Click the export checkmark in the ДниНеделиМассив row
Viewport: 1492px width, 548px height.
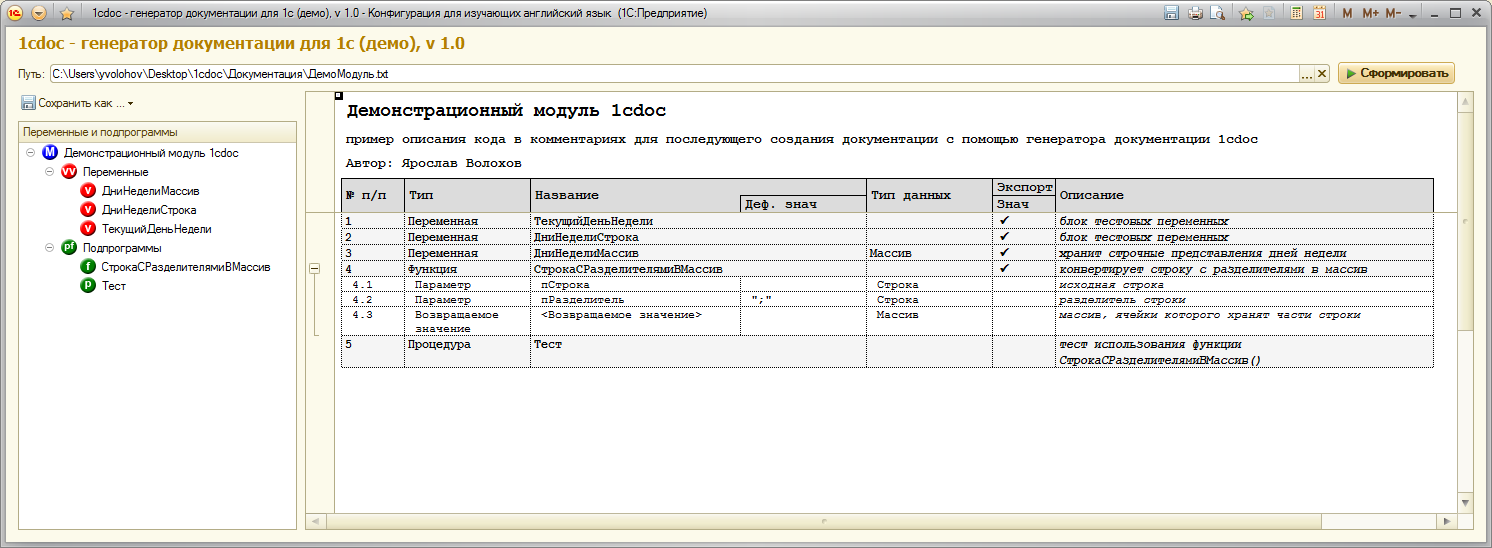[1004, 253]
